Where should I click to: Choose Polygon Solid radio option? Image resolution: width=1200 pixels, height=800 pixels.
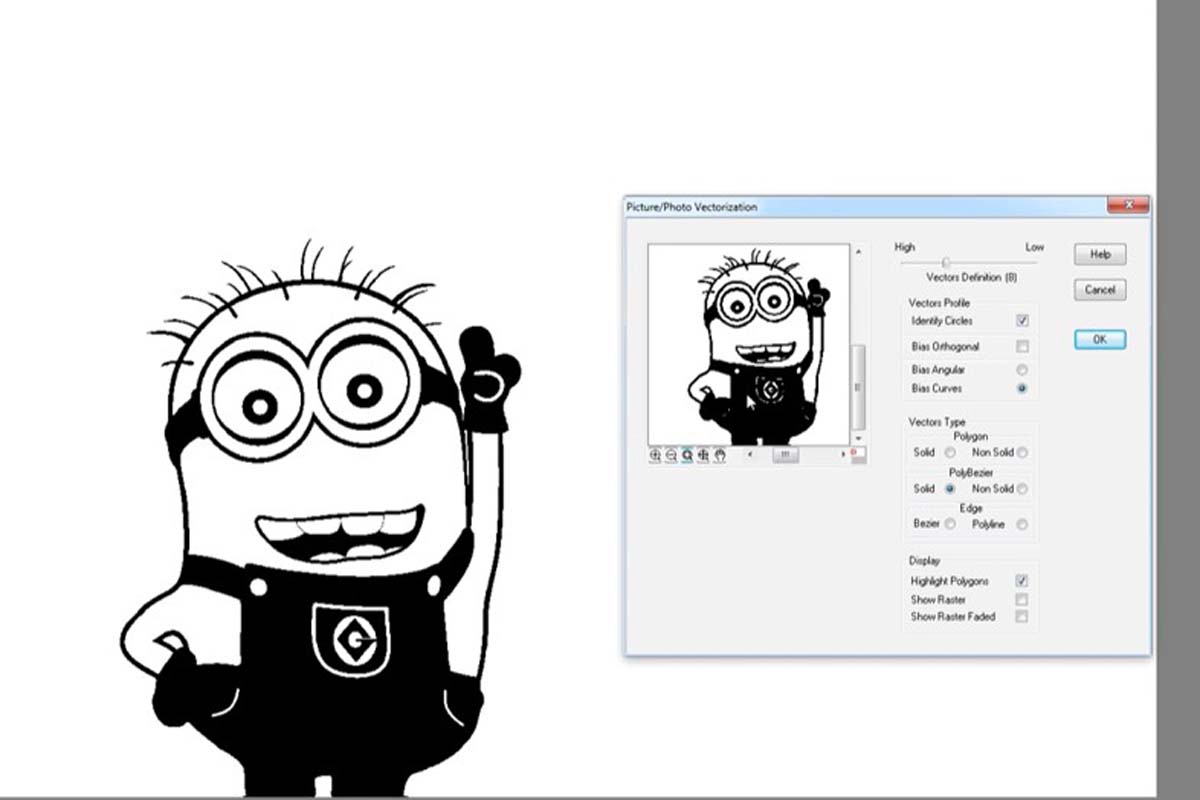tap(950, 453)
